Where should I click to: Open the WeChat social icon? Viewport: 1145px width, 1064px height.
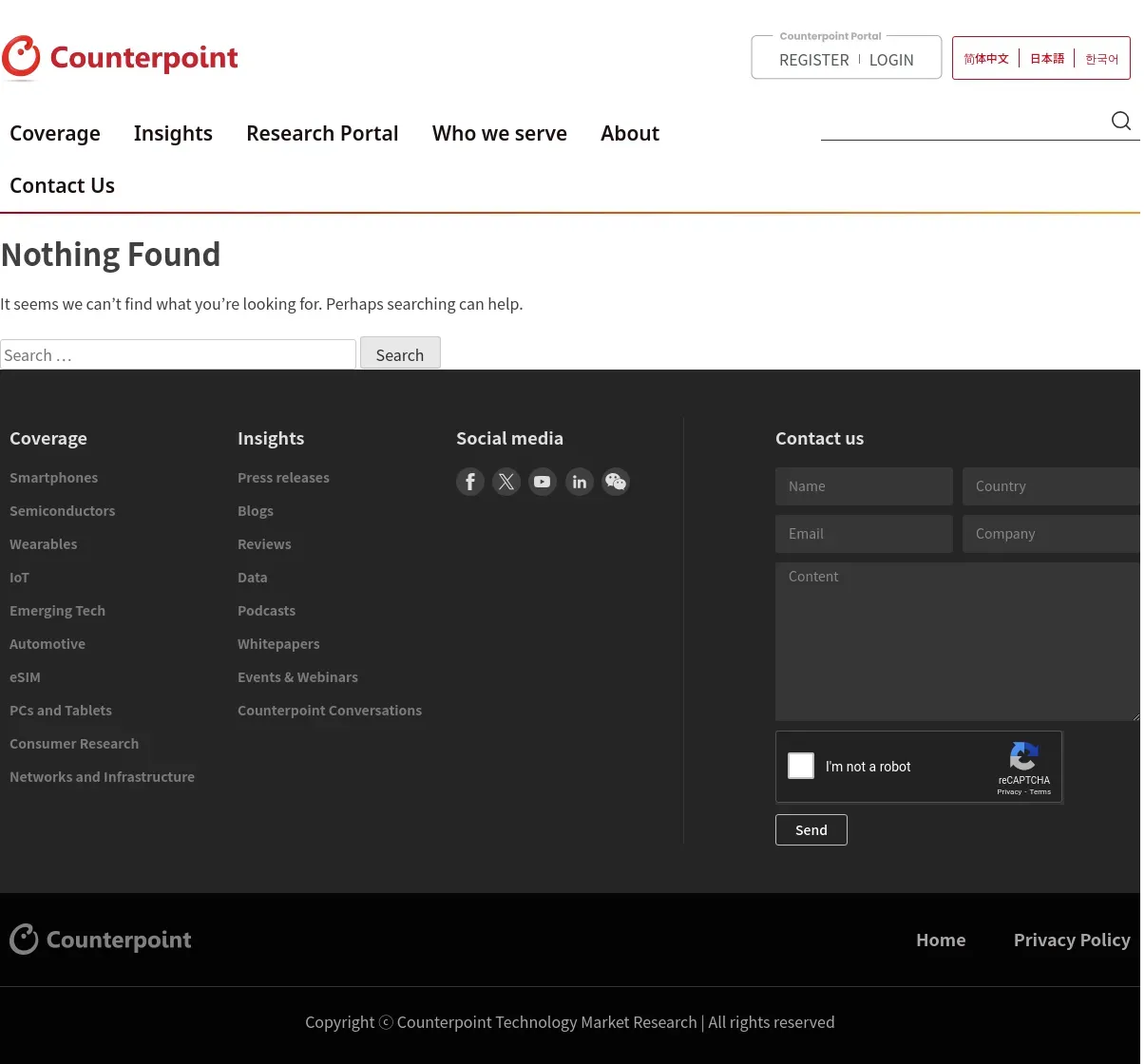(616, 482)
